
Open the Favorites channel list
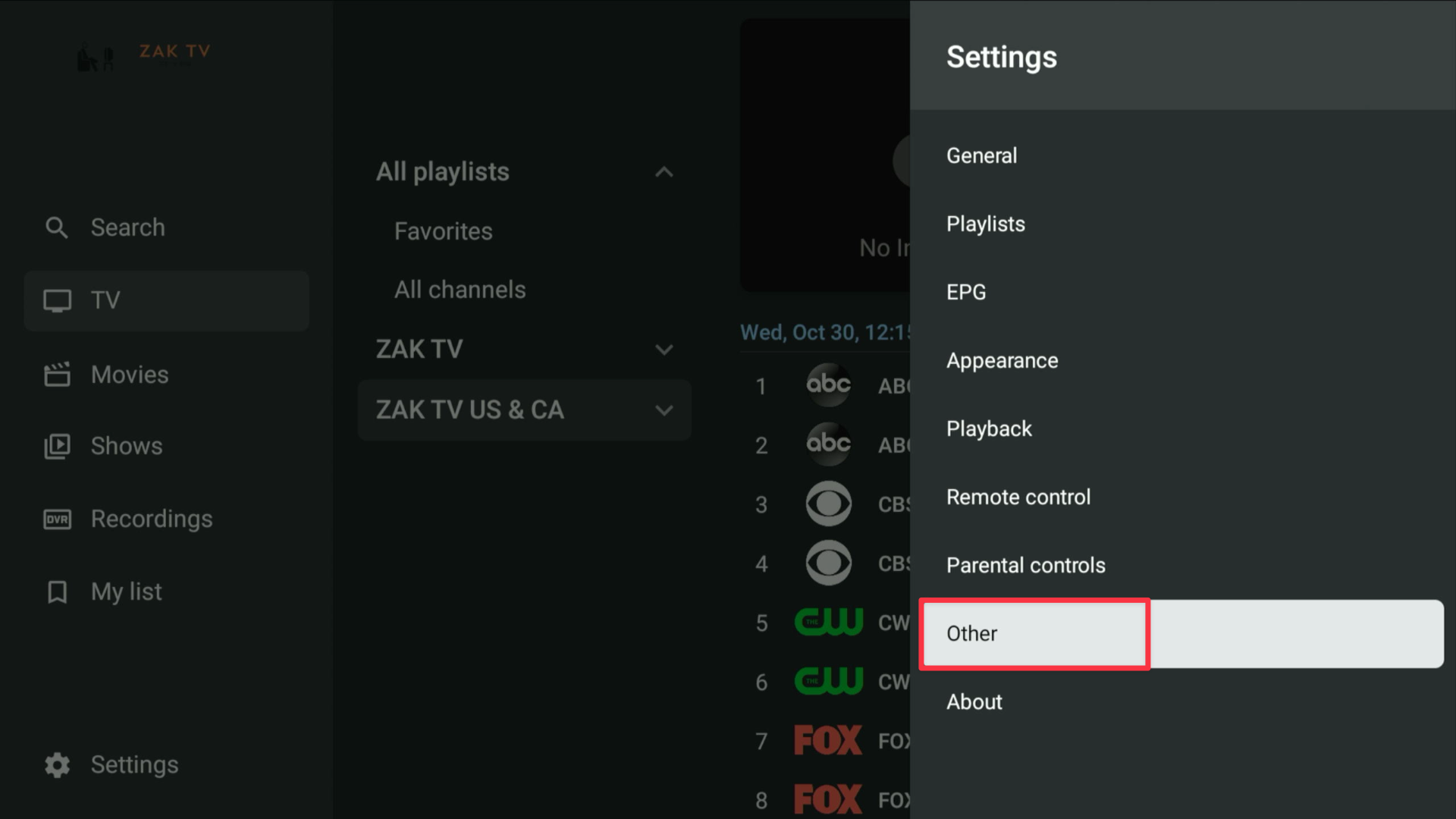click(443, 231)
